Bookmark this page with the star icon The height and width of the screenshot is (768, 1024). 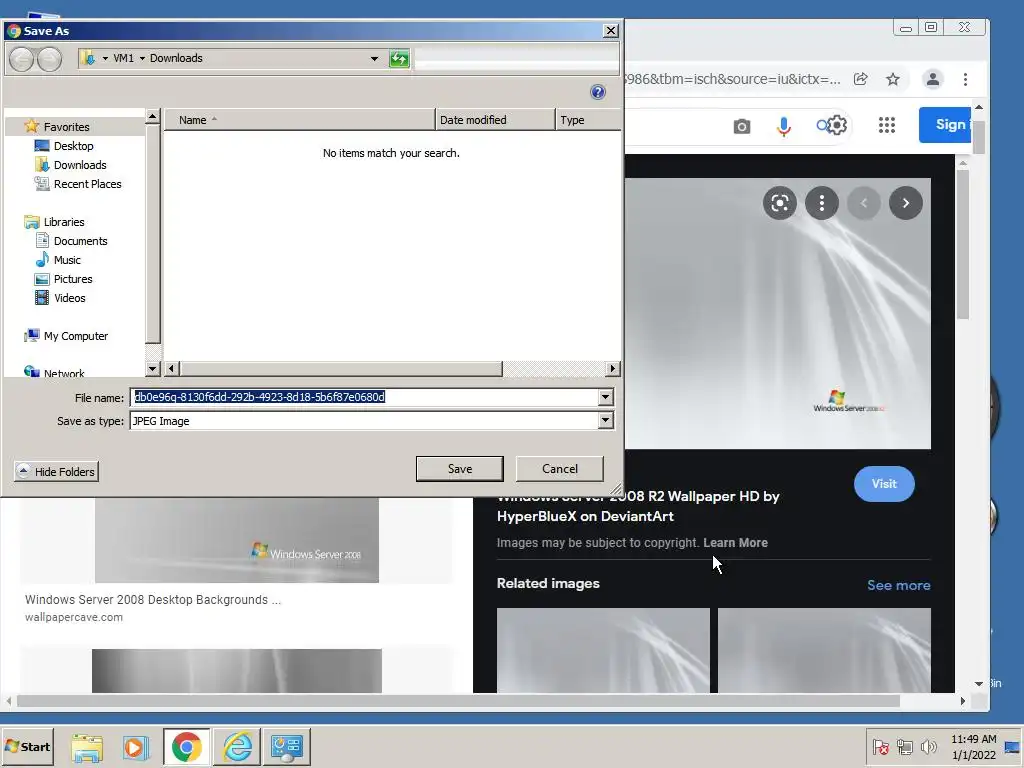(893, 79)
